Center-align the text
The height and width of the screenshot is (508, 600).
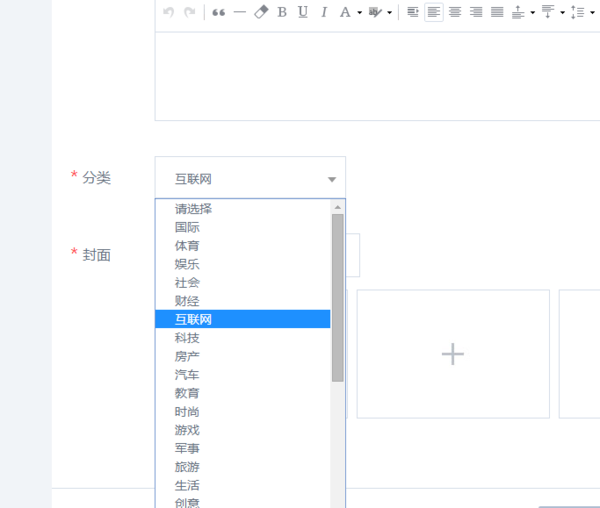[x=455, y=12]
